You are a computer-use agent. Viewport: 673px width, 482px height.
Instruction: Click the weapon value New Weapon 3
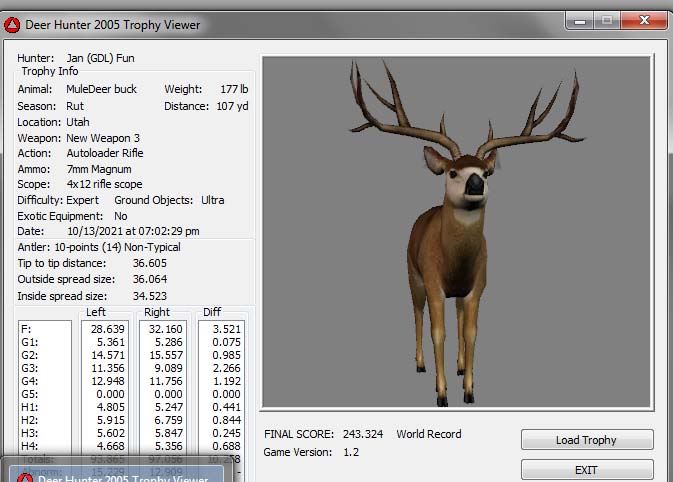point(103,137)
